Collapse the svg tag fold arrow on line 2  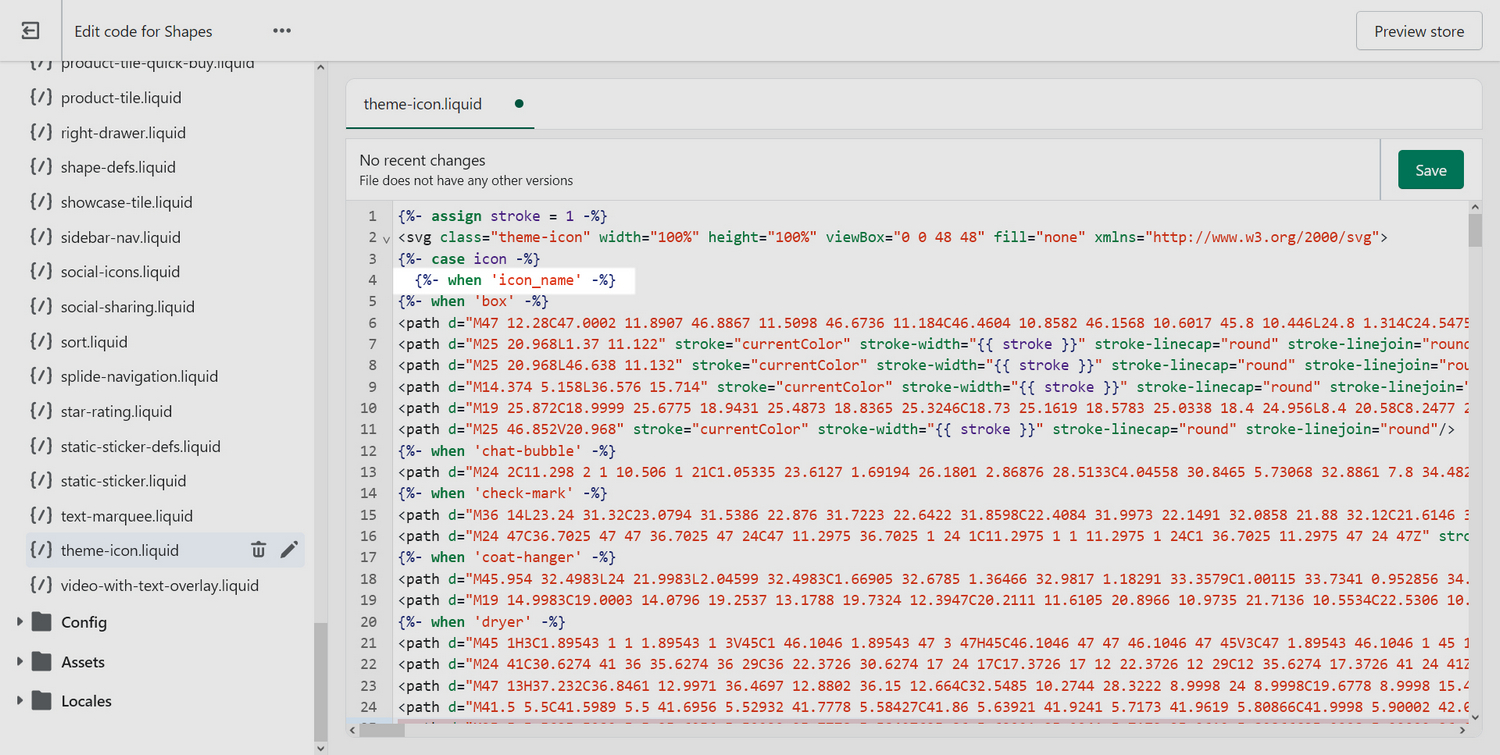(386, 238)
